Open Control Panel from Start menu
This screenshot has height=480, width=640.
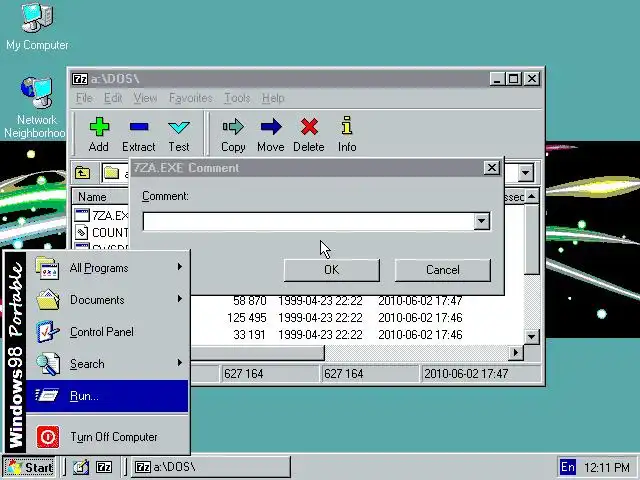point(108,331)
